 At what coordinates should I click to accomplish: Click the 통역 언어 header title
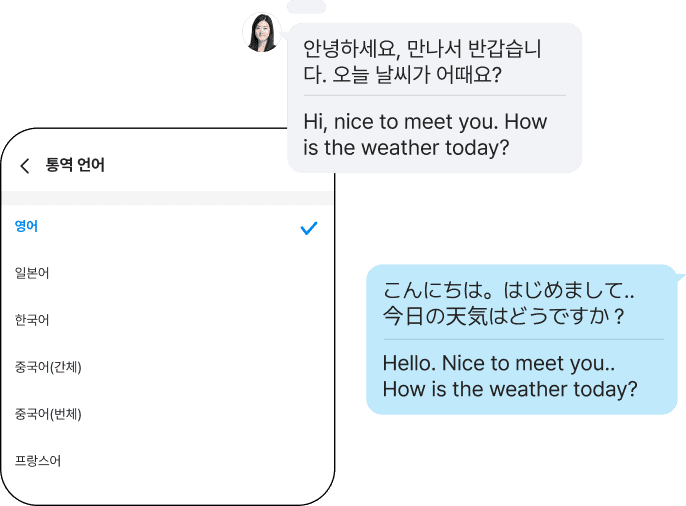click(75, 166)
